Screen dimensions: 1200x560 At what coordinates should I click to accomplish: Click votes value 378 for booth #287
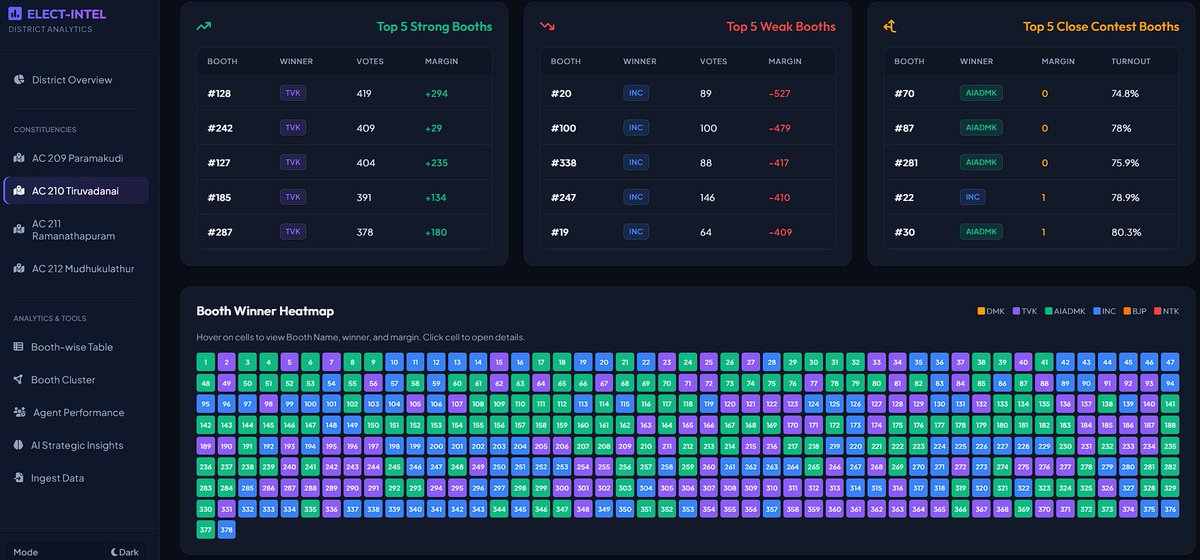click(x=365, y=232)
